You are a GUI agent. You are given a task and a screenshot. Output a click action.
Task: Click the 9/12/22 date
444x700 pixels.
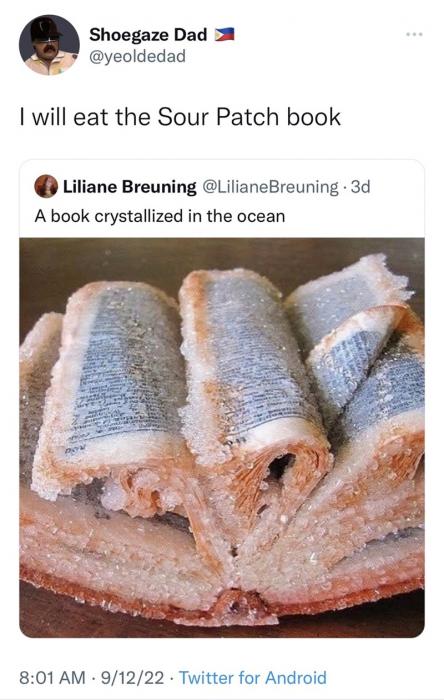[132, 678]
